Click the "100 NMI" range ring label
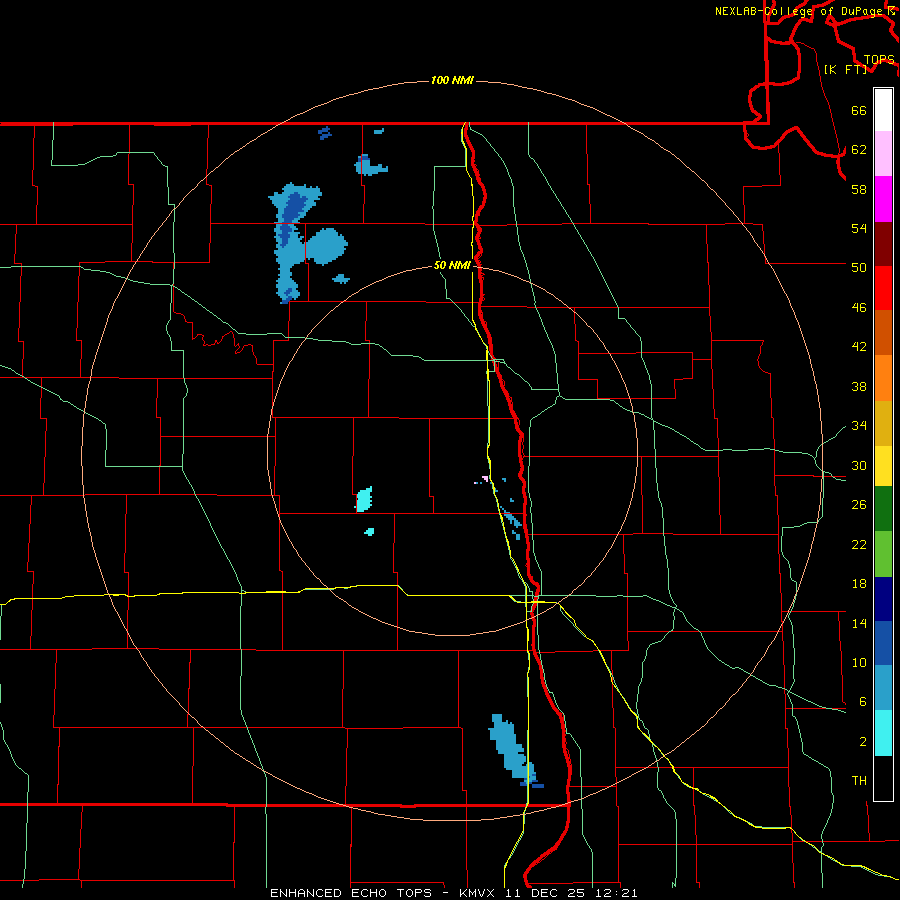The image size is (900, 900). (x=452, y=80)
